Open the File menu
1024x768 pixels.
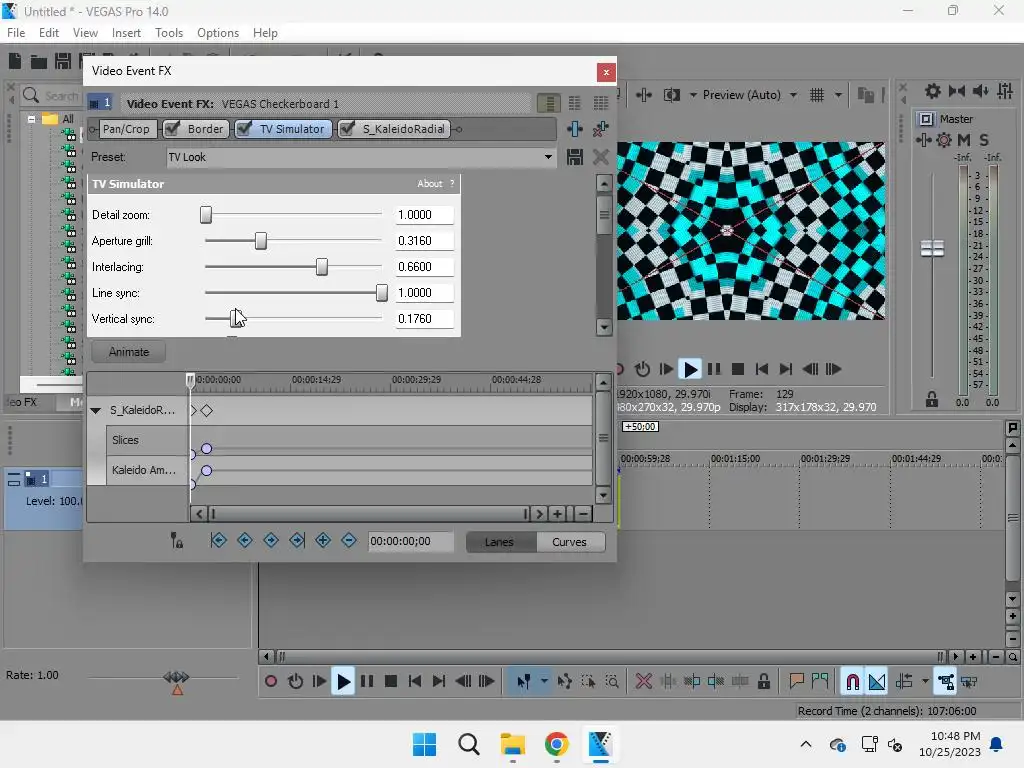pos(16,33)
